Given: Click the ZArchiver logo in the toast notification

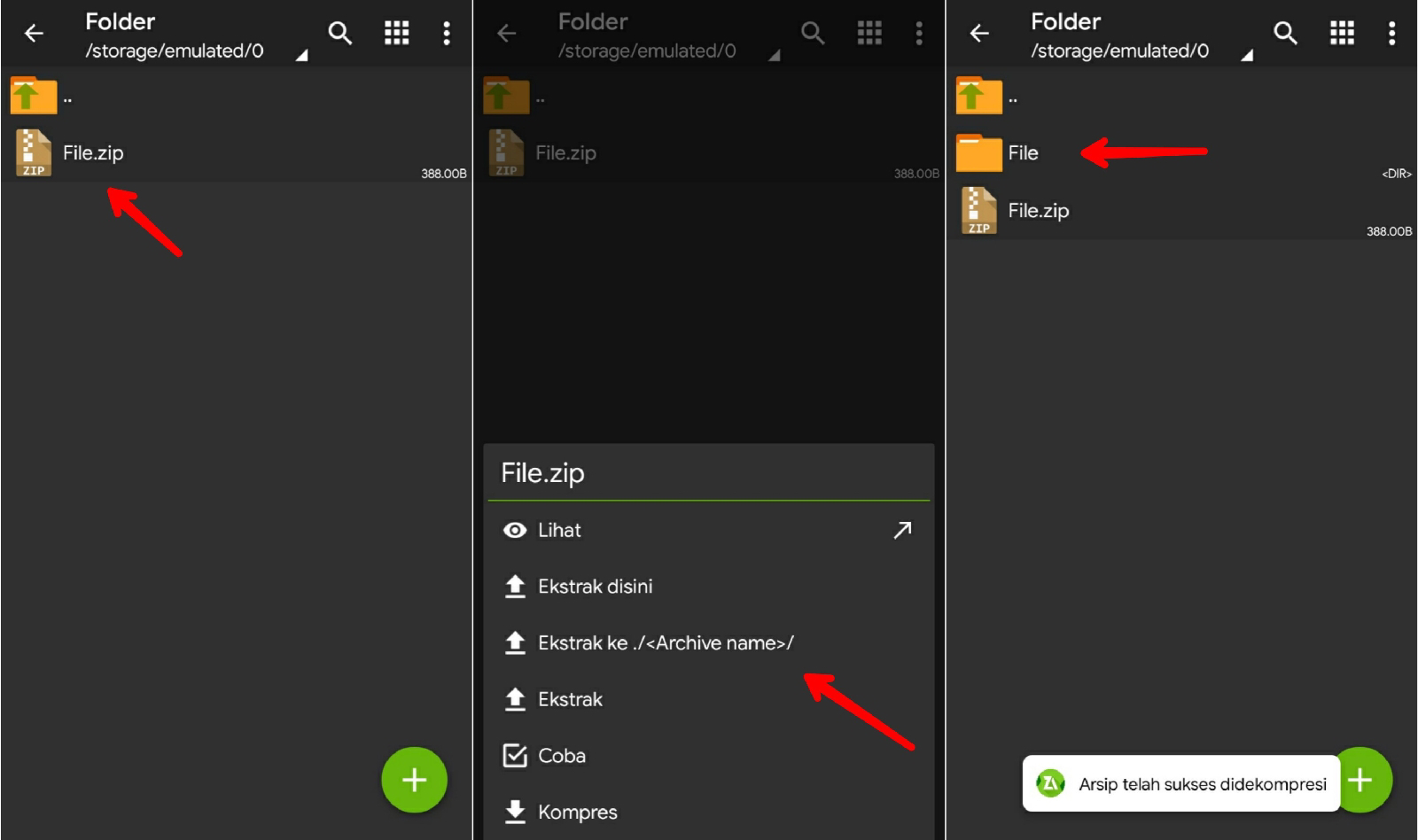Looking at the screenshot, I should coord(1051,783).
